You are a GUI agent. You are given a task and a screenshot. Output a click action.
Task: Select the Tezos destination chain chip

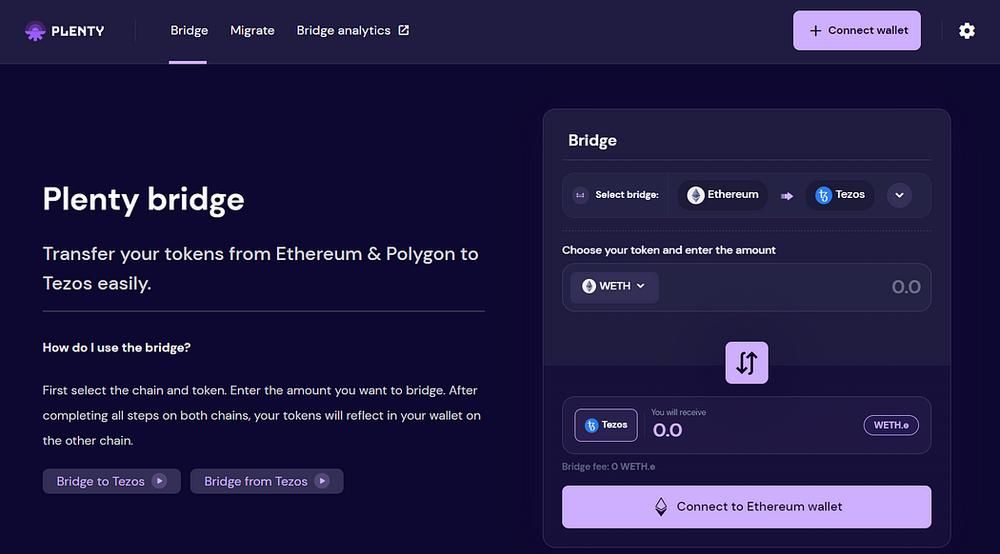click(840, 195)
